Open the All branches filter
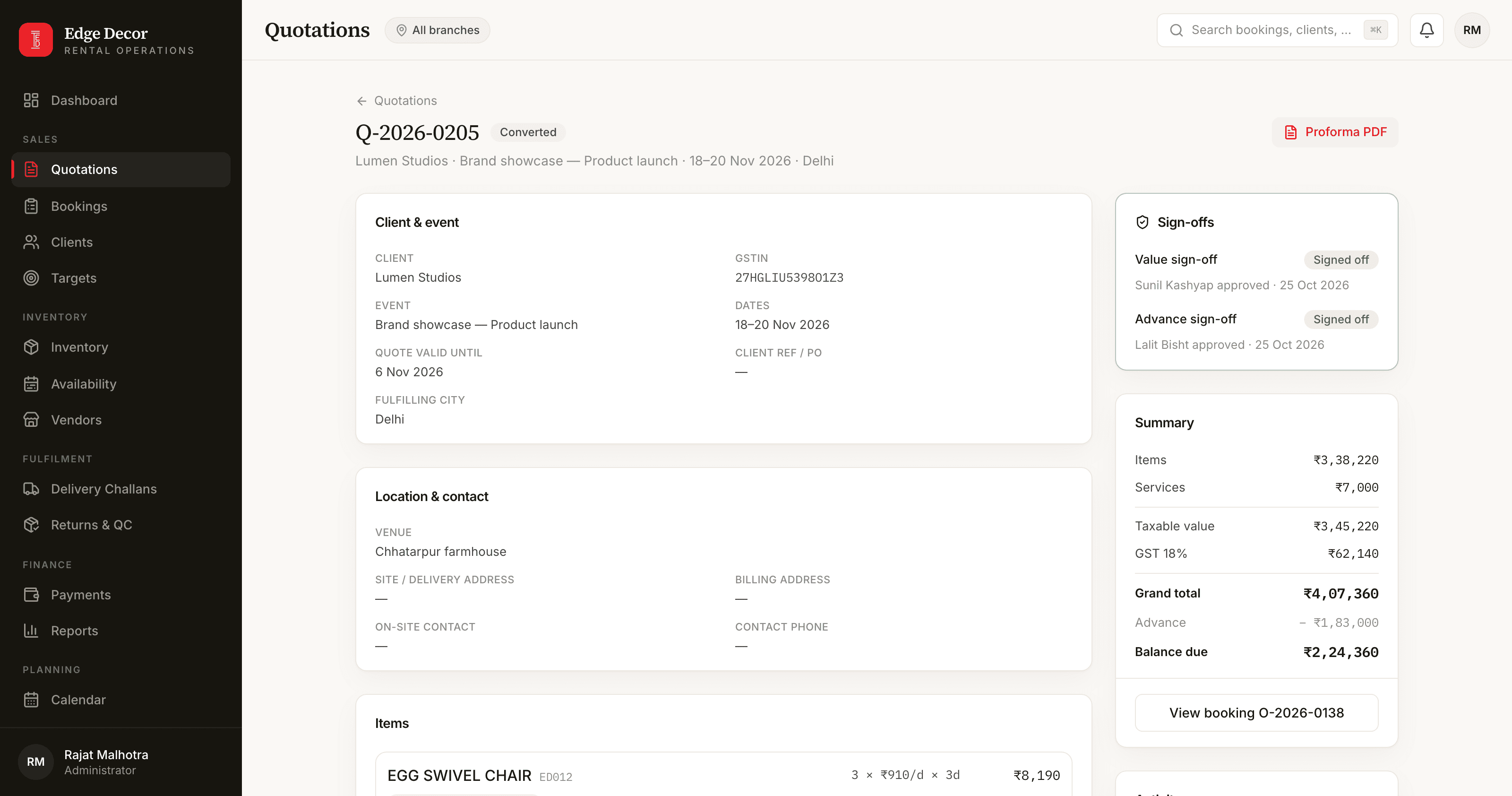This screenshot has width=1512, height=796. click(x=437, y=30)
